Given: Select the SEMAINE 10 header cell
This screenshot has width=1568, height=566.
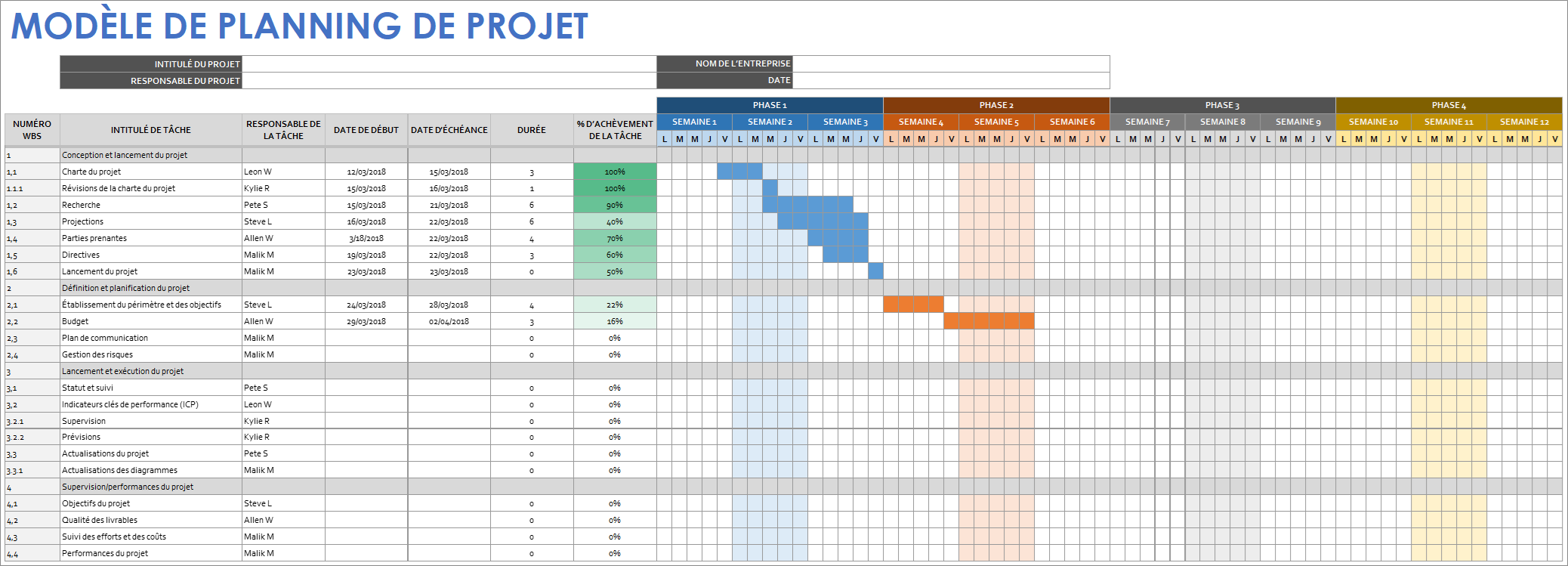Looking at the screenshot, I should (1373, 122).
